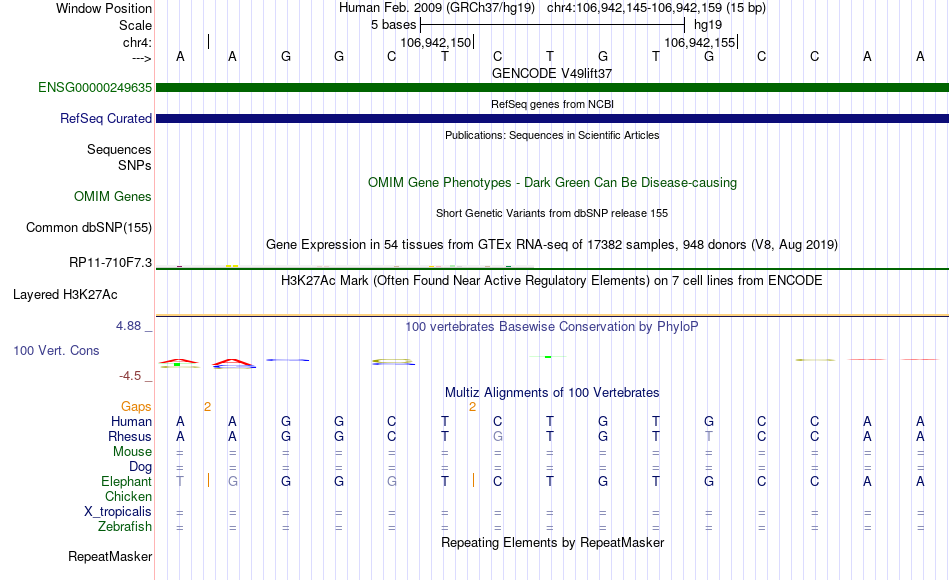Click the Sequences label
The width and height of the screenshot is (950, 580).
point(119,149)
